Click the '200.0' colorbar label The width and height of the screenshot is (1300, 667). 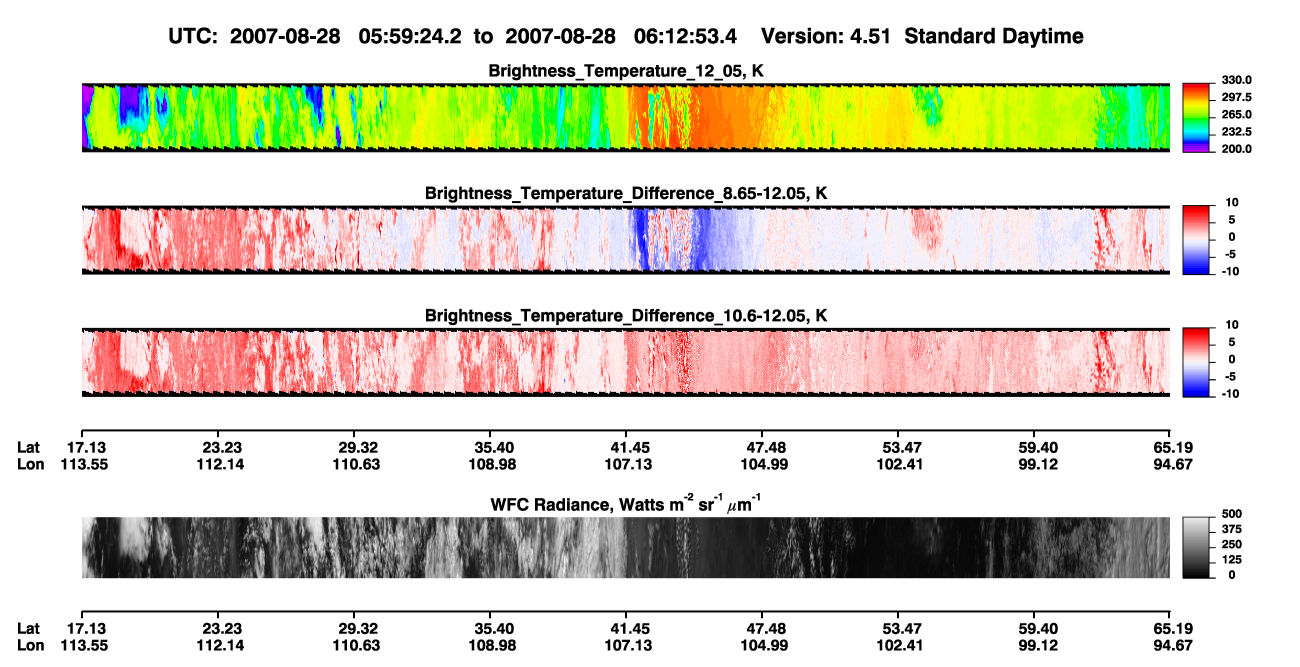(x=1237, y=148)
